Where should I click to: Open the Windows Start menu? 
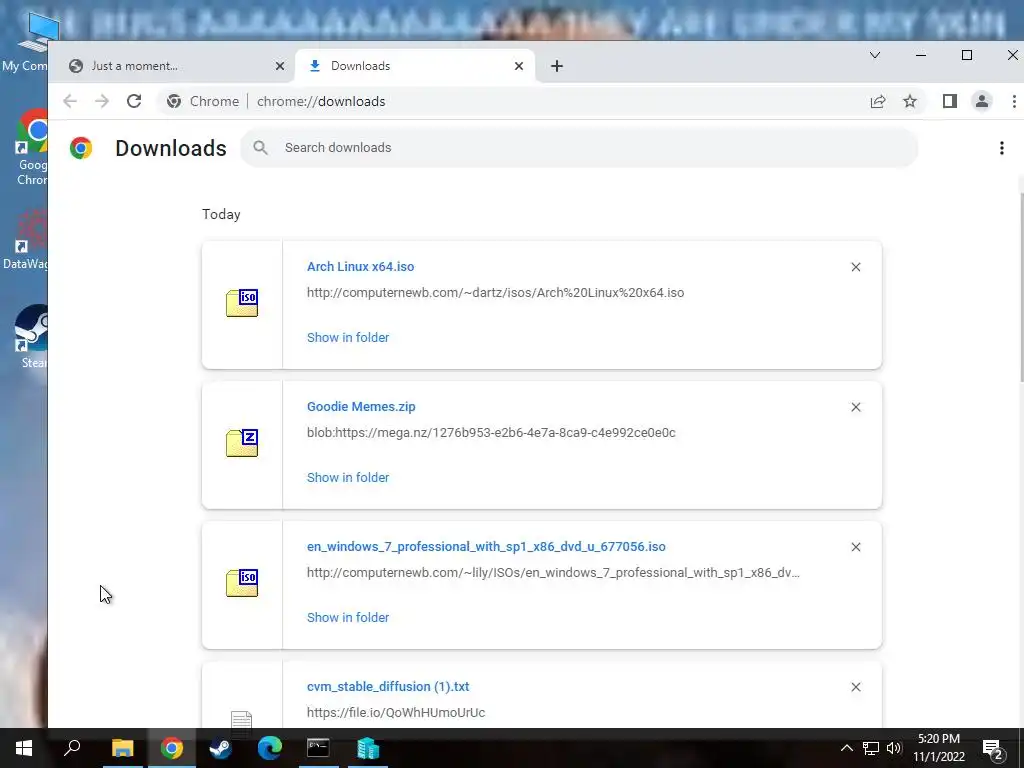(24, 748)
